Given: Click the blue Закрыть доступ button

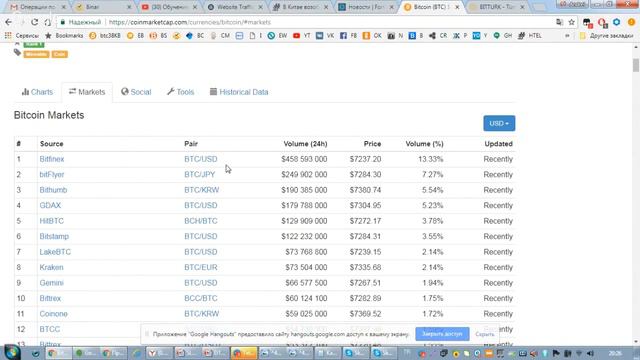Looking at the screenshot, I should click(x=442, y=334).
